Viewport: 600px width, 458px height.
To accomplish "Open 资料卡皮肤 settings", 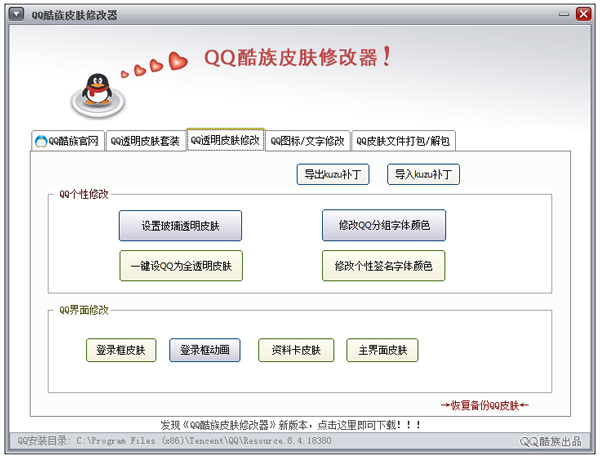I will (296, 350).
